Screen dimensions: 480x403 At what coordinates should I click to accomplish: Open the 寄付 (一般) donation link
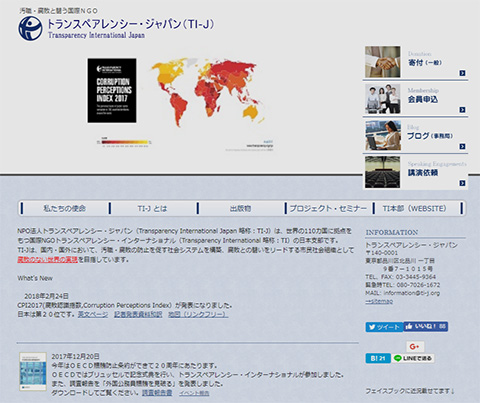click(x=425, y=63)
